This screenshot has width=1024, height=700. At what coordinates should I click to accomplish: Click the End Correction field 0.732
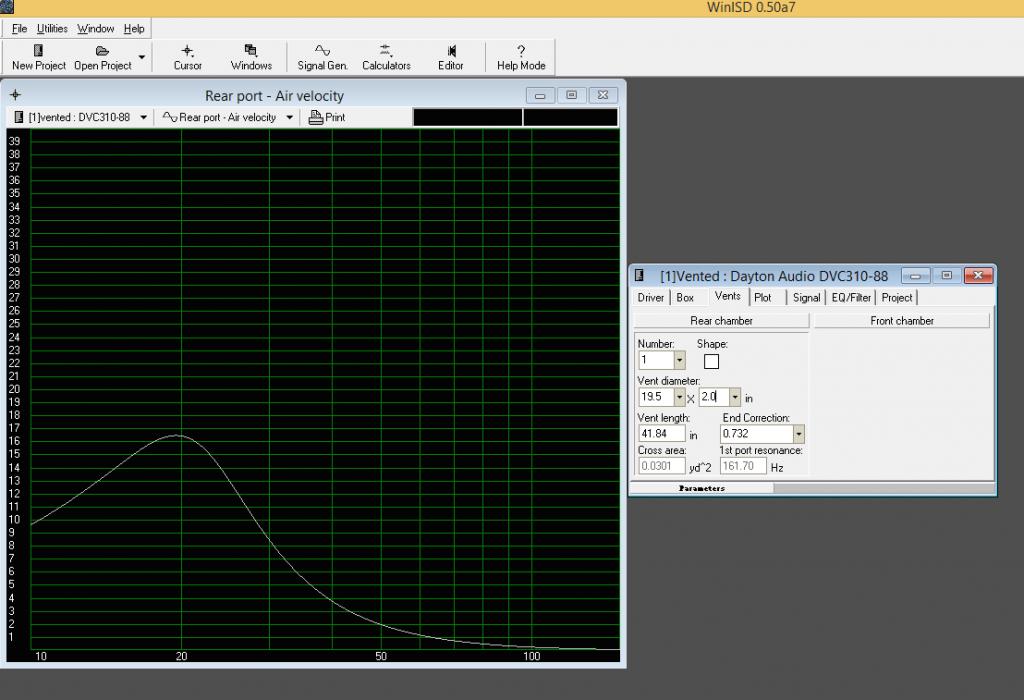756,434
